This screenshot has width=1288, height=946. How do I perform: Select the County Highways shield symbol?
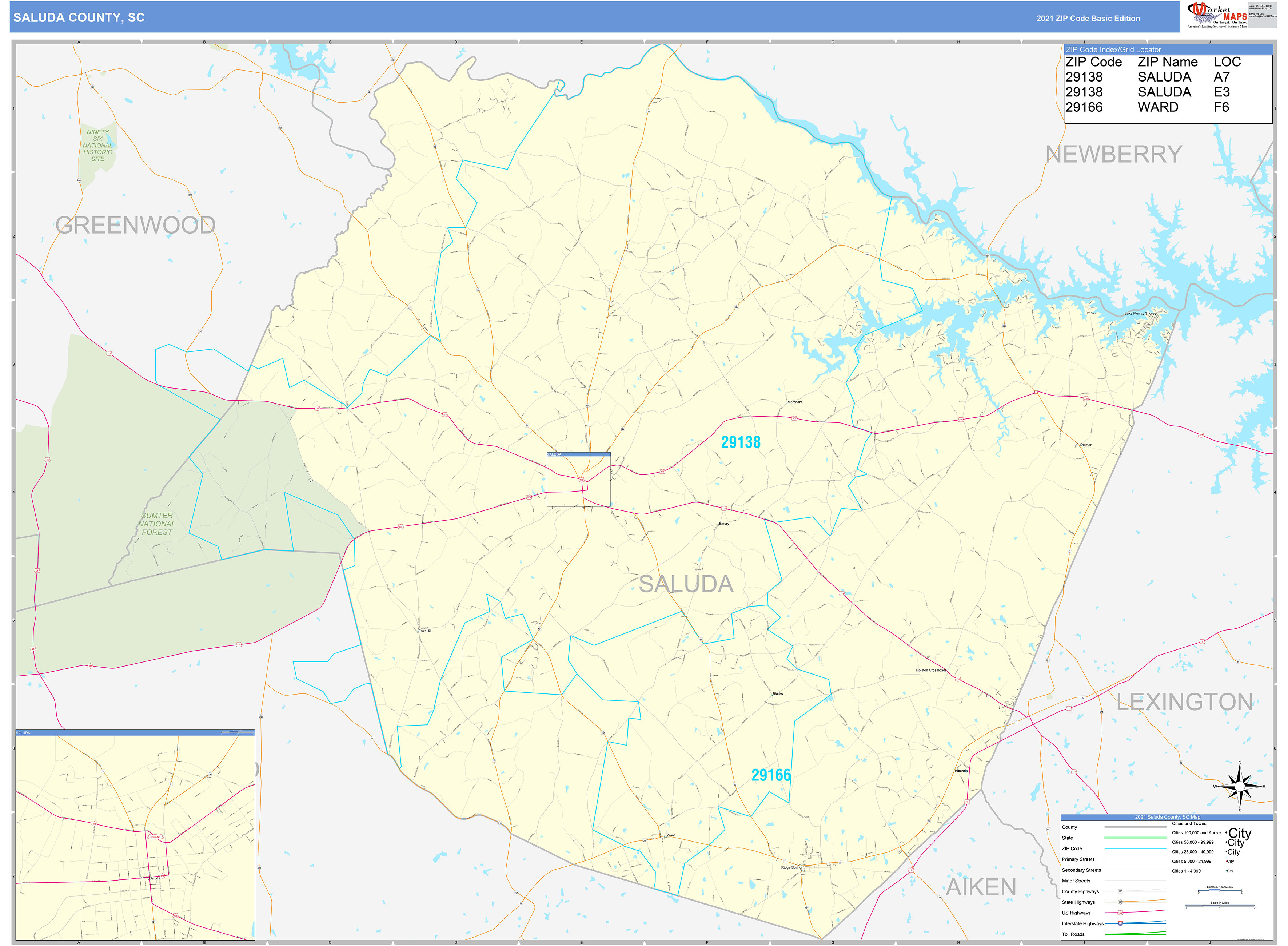tap(1121, 891)
